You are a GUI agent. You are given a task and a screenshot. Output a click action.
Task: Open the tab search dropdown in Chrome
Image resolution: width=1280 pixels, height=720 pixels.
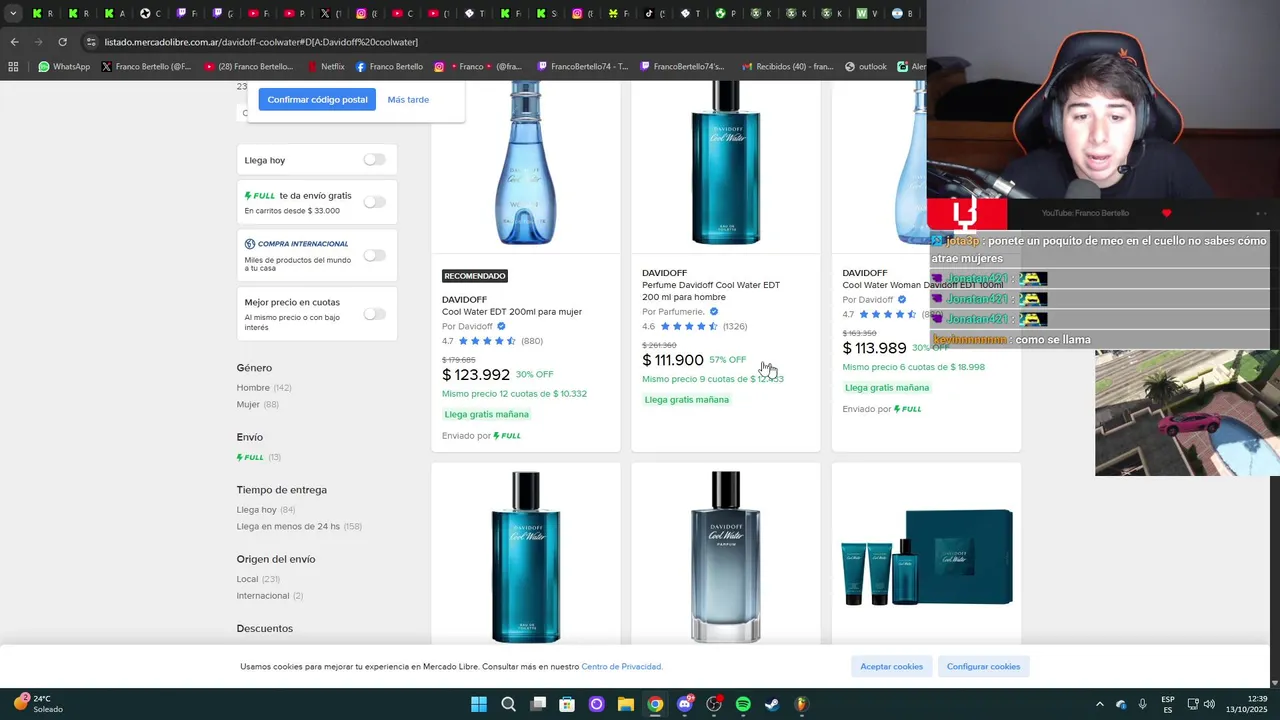(x=13, y=13)
